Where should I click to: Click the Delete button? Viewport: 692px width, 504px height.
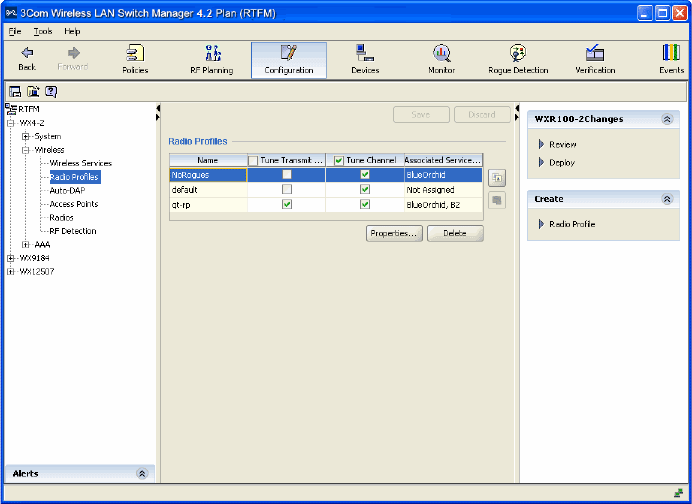coord(455,233)
